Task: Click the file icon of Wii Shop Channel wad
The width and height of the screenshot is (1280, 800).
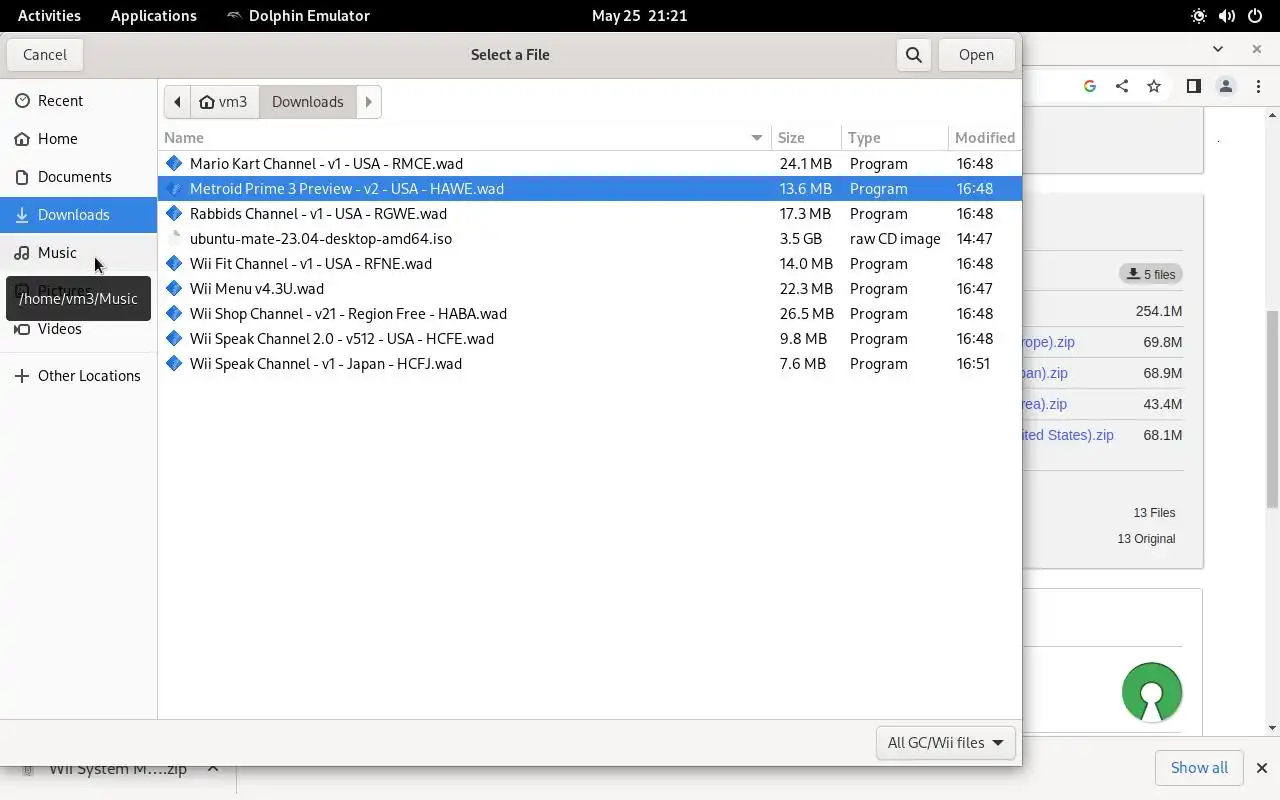Action: click(x=174, y=313)
